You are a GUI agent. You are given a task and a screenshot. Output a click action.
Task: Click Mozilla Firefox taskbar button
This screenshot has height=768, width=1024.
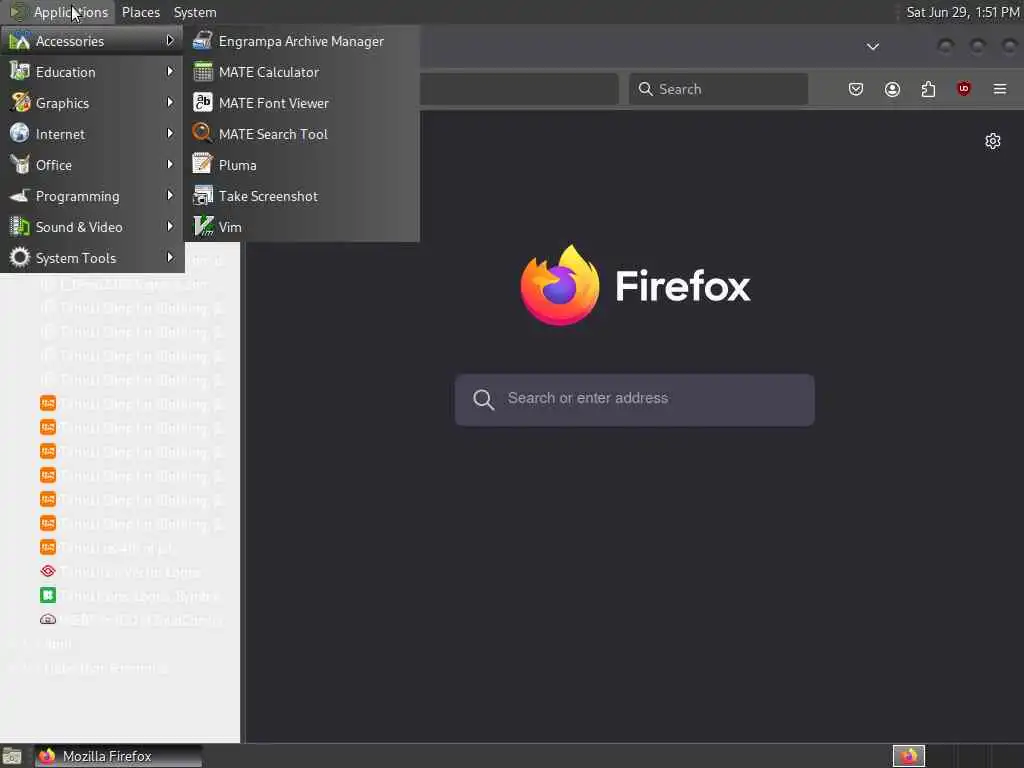118,756
